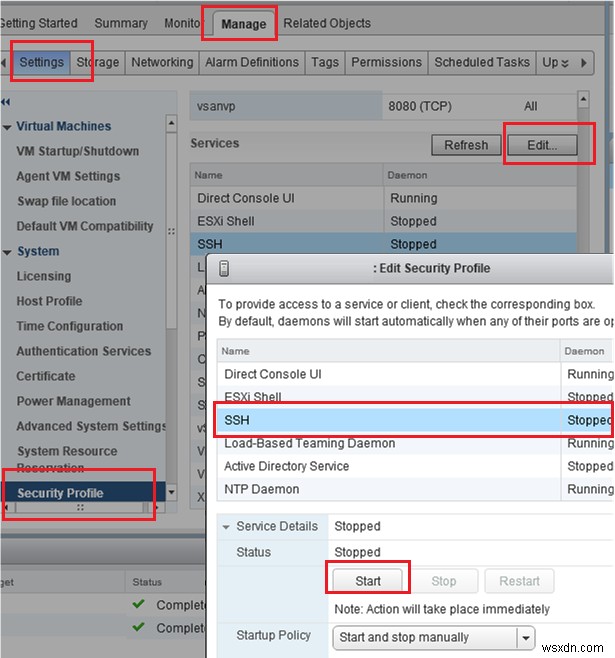
Task: Click the second Completed status checkmark icon
Action: (x=138, y=627)
